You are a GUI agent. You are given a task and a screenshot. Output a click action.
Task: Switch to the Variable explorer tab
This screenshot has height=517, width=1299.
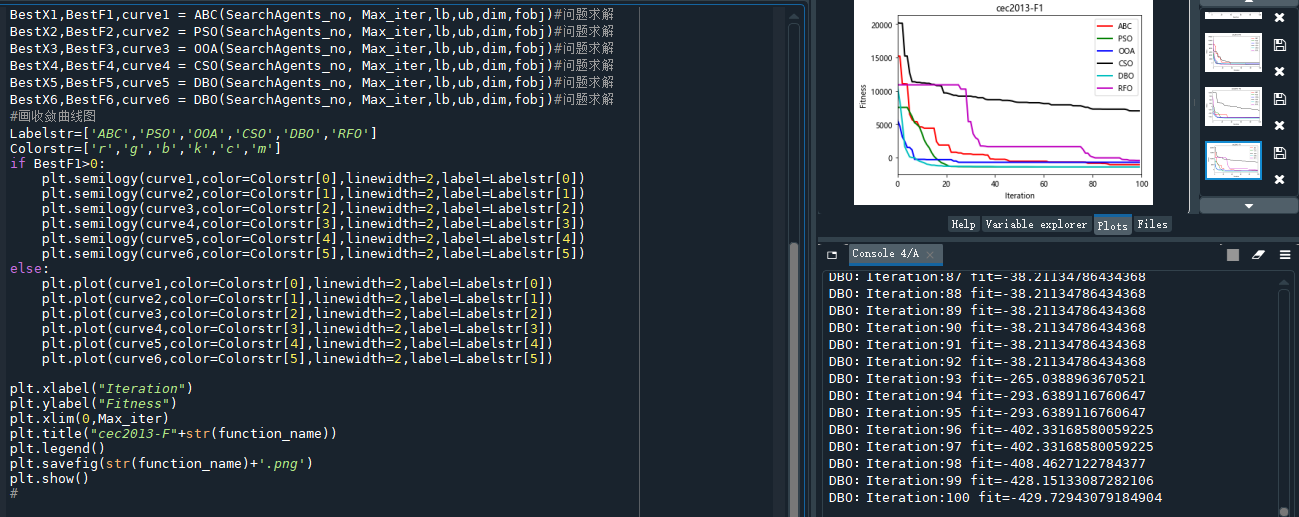1036,225
